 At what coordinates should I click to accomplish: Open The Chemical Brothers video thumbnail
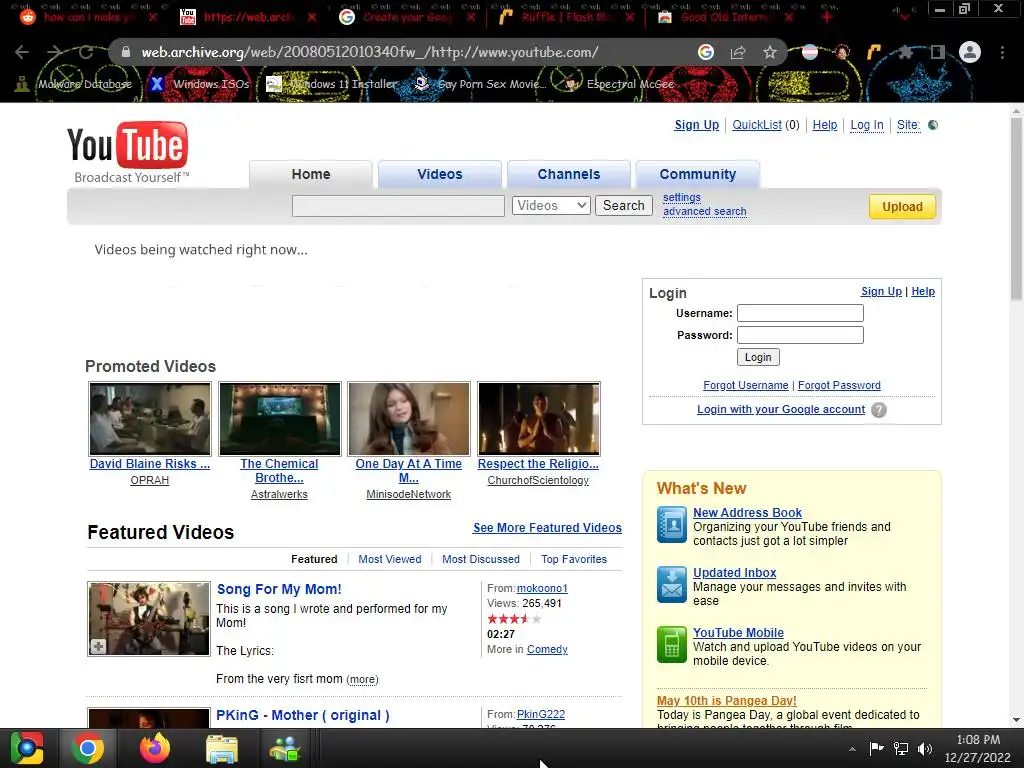coord(280,419)
